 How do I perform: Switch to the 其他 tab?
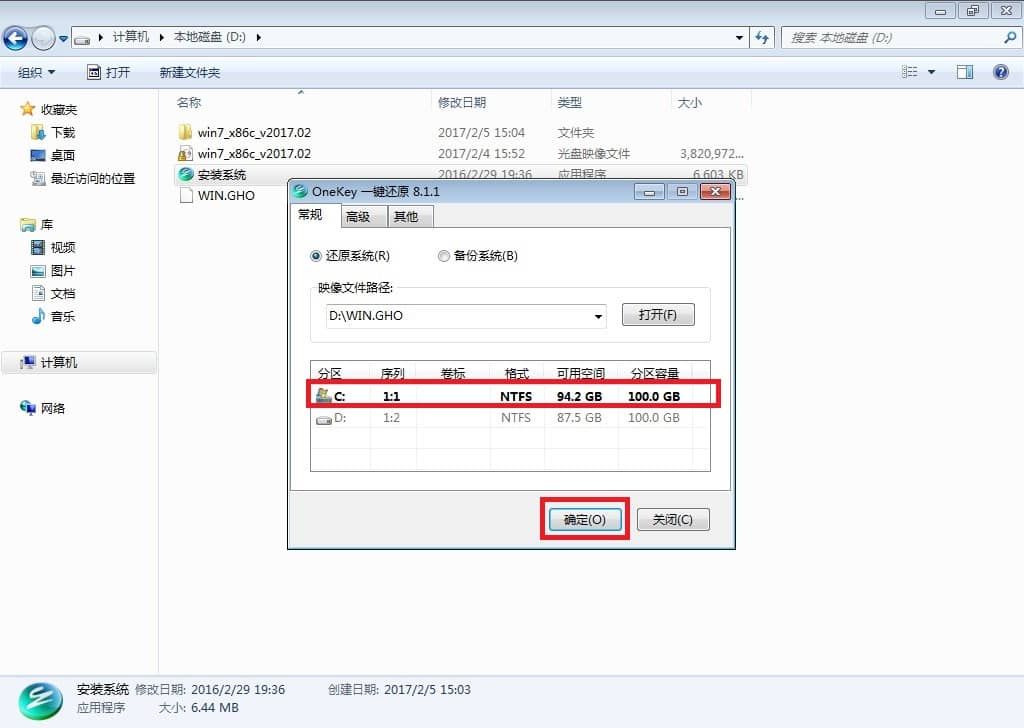tap(405, 217)
